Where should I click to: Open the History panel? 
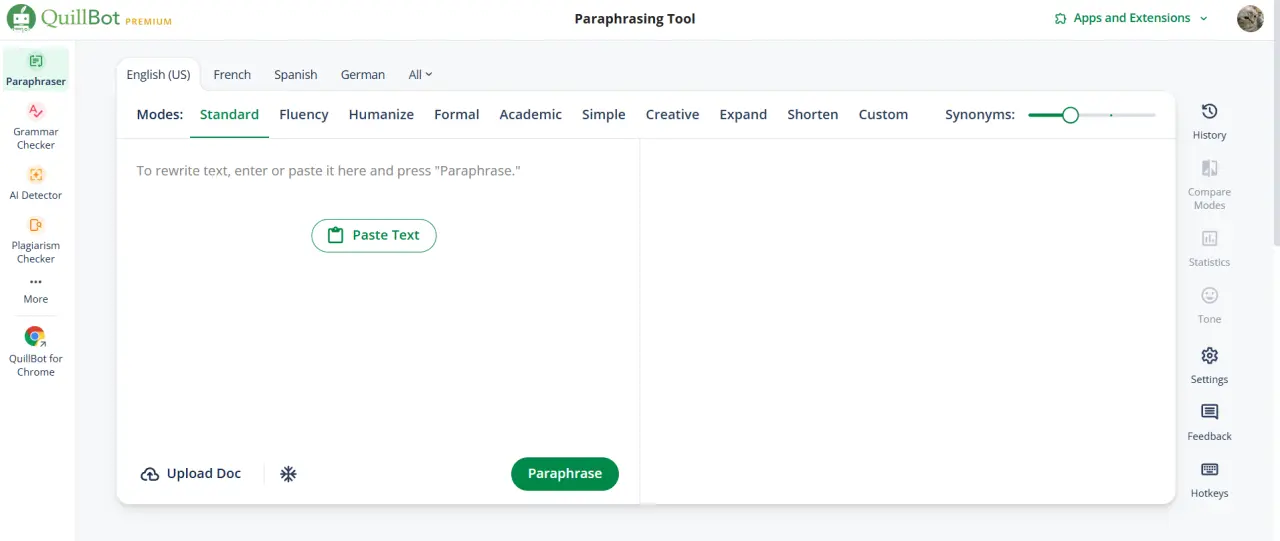pyautogui.click(x=1209, y=121)
